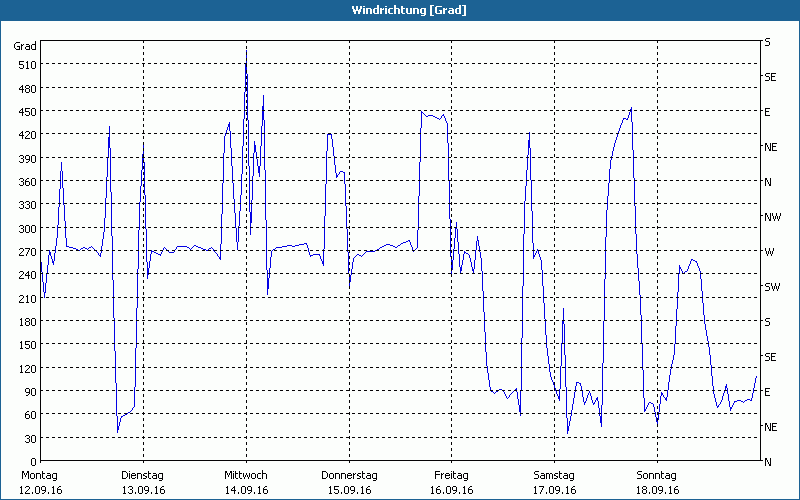Select the Donnerstag label on the time axis
The width and height of the screenshot is (800, 500).
[348, 475]
